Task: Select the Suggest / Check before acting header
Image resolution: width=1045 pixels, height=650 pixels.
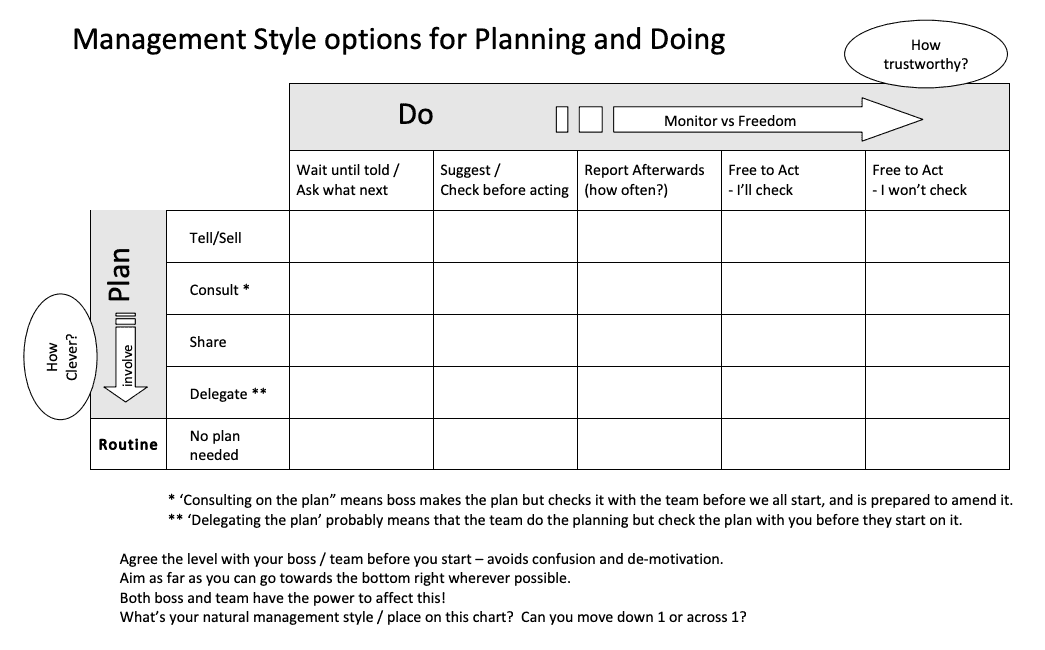Action: (x=504, y=180)
